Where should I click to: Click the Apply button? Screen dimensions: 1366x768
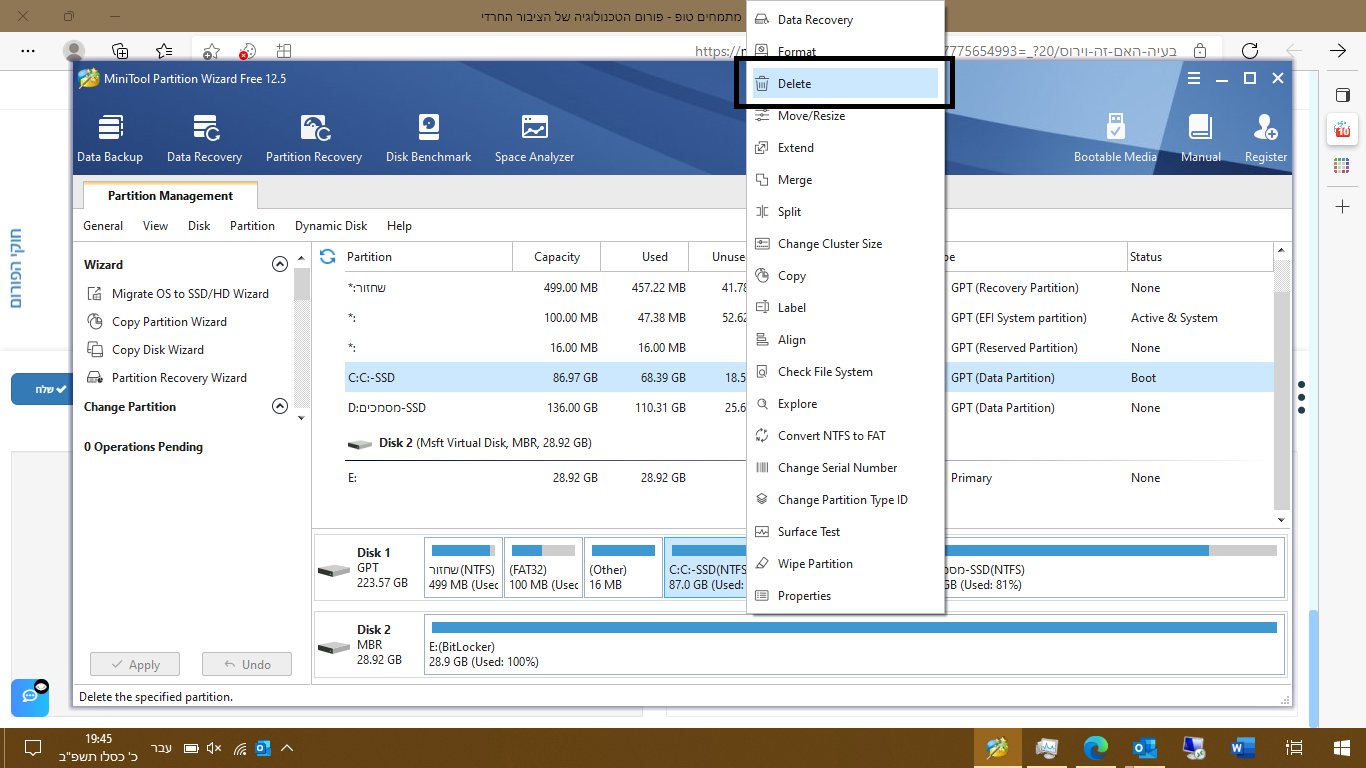(x=135, y=665)
